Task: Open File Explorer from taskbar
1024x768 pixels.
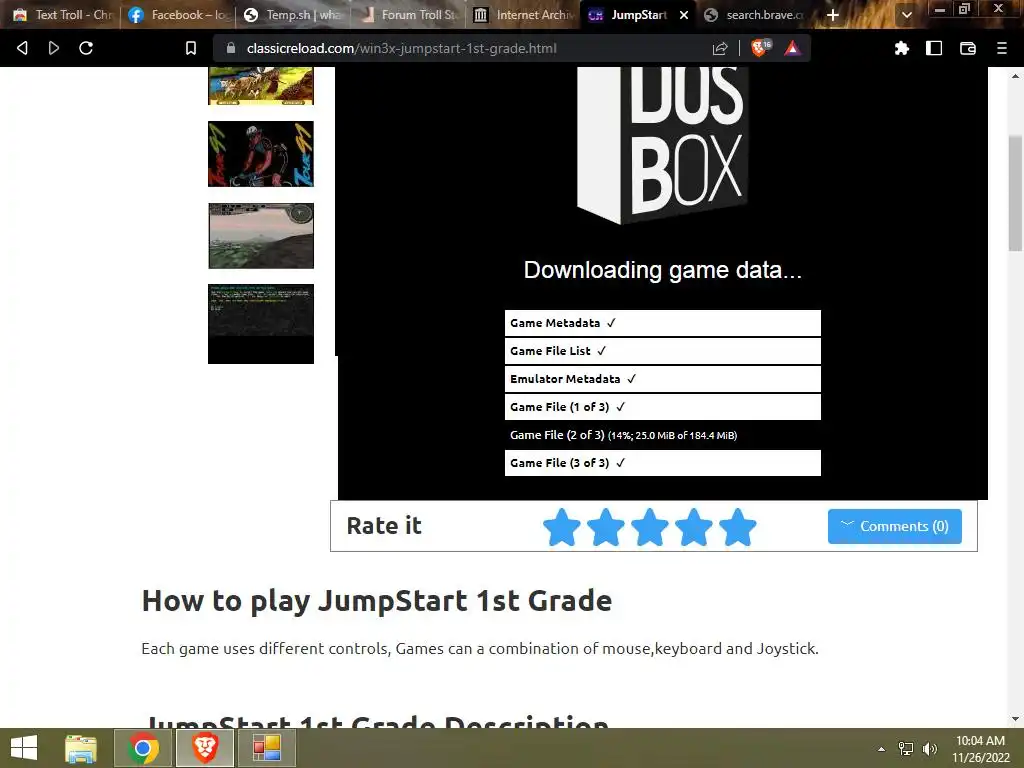Action: coord(81,748)
